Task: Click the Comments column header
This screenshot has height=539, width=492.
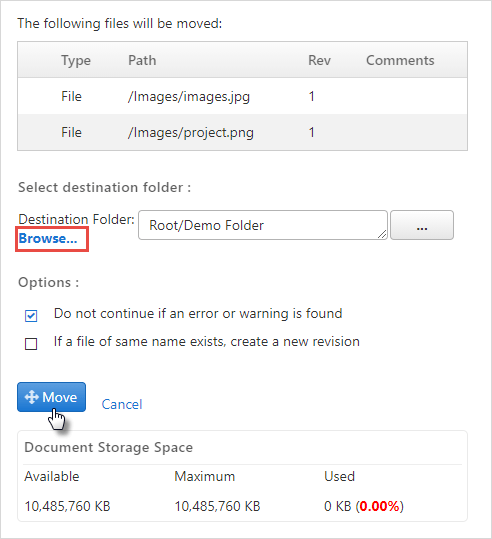Action: (x=400, y=60)
